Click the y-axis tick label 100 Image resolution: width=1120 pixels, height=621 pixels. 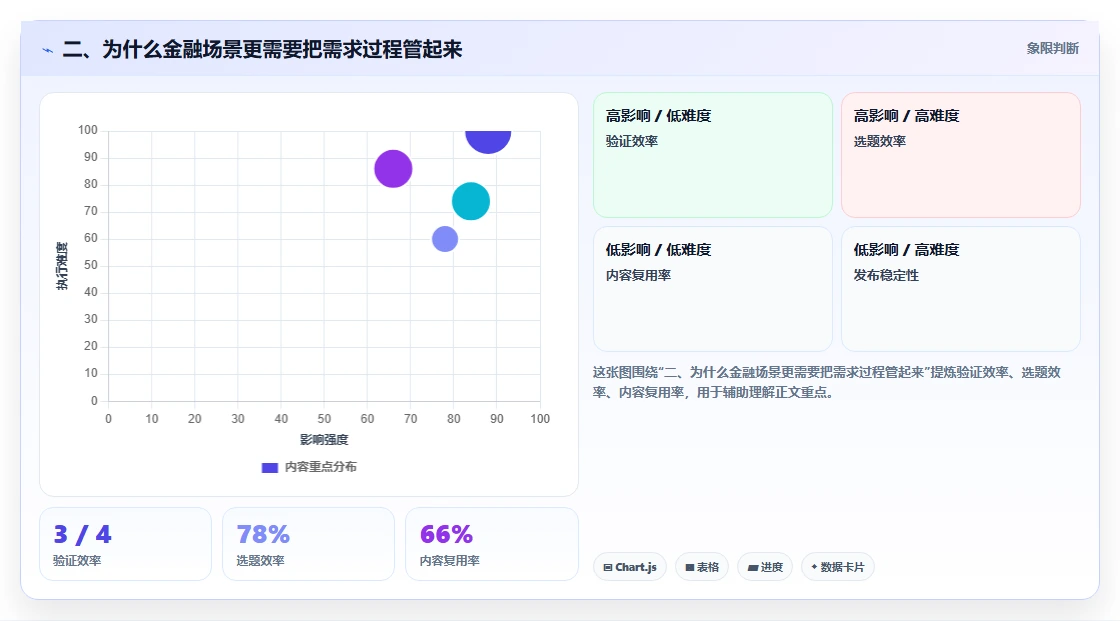click(88, 130)
